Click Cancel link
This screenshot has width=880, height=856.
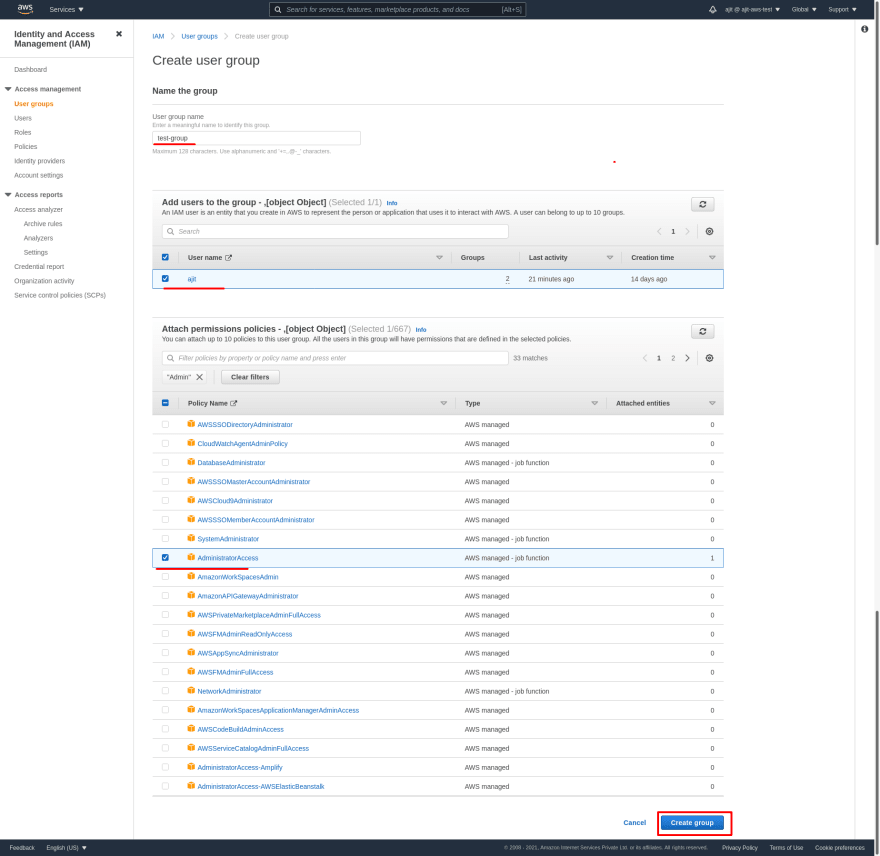(x=634, y=822)
